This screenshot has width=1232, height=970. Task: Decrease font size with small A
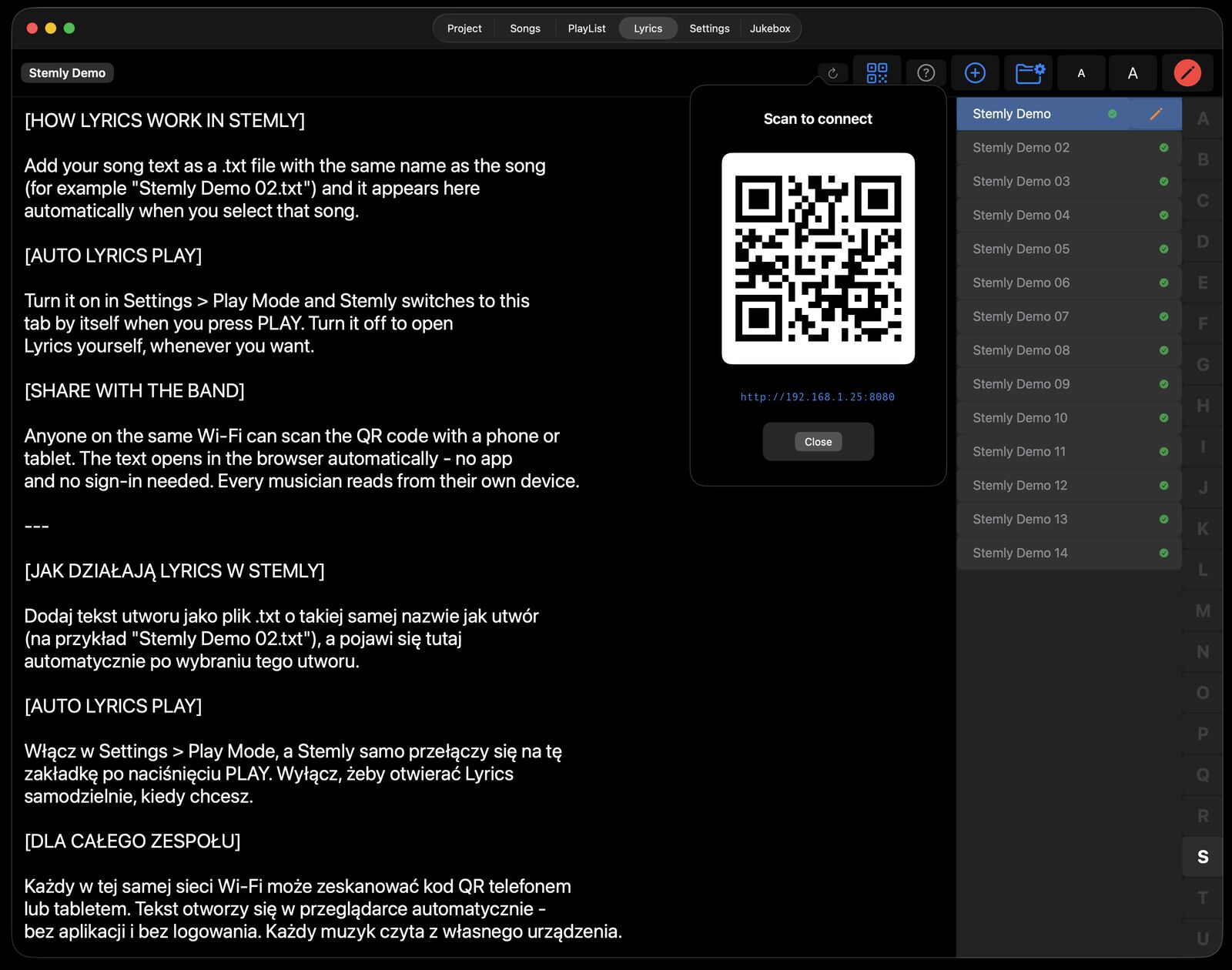pos(1081,73)
